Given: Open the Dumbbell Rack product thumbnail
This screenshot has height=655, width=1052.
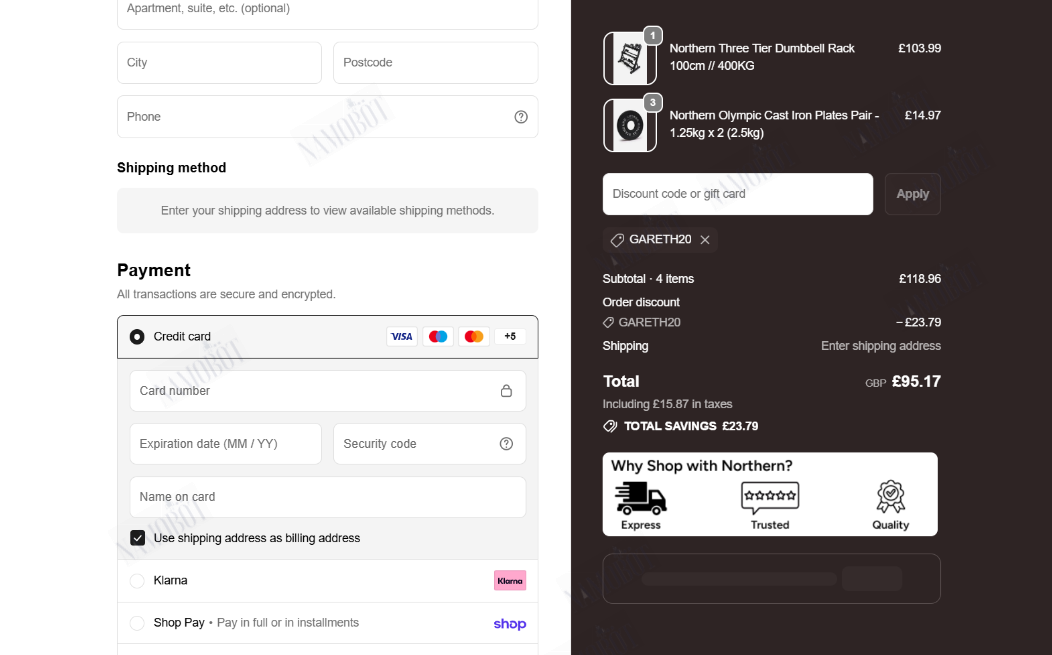Looking at the screenshot, I should (x=630, y=58).
